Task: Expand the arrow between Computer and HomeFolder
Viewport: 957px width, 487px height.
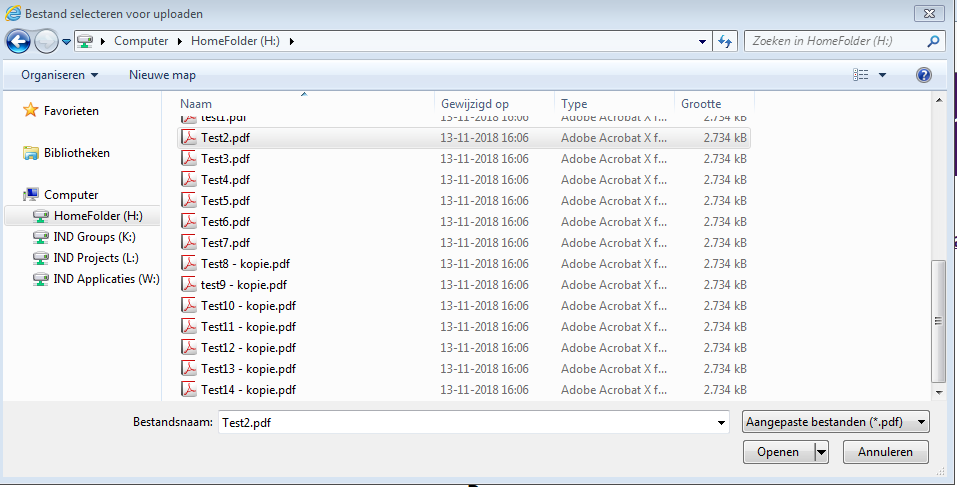Action: tap(179, 41)
